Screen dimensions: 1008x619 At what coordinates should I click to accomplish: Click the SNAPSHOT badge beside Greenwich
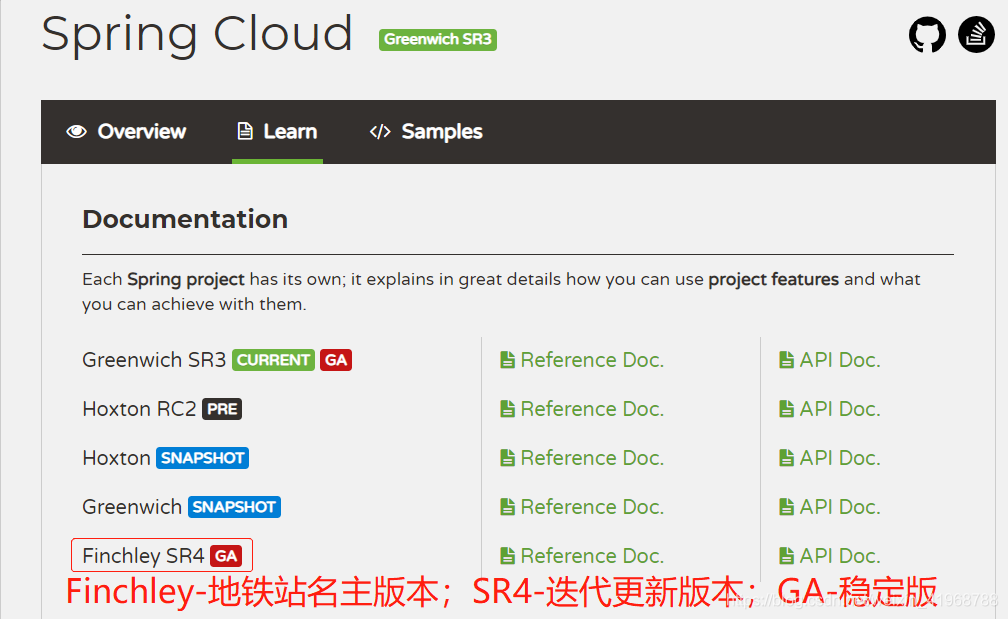234,507
